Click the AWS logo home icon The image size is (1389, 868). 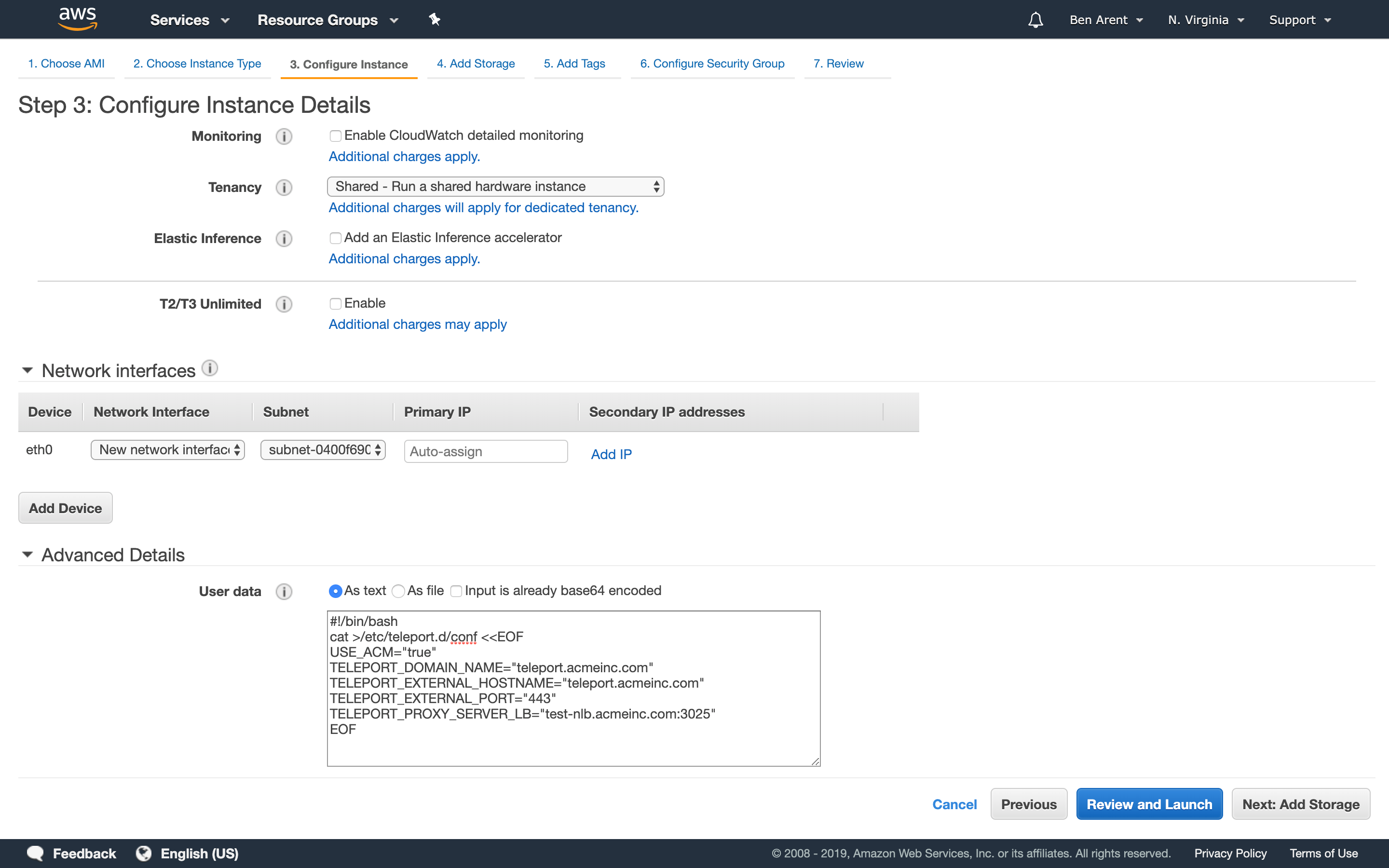(x=78, y=19)
